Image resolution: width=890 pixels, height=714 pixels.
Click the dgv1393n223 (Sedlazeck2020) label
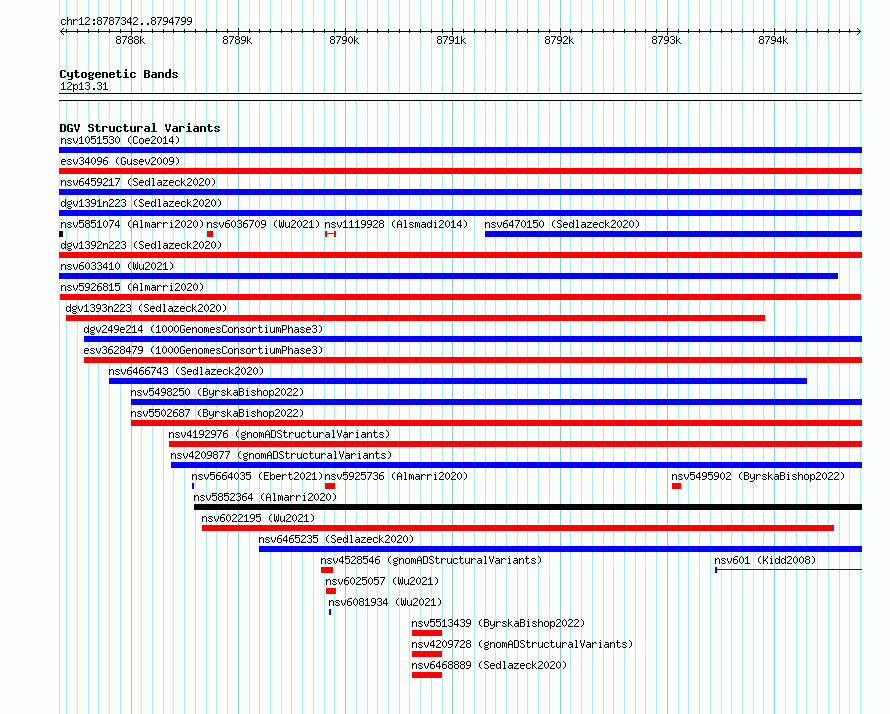[x=146, y=308]
